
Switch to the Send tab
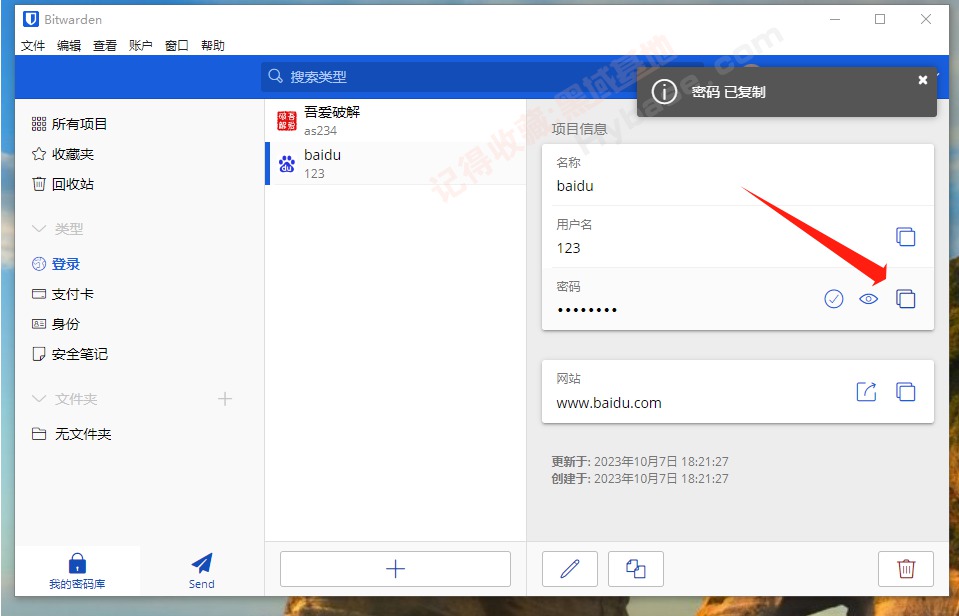(x=202, y=571)
